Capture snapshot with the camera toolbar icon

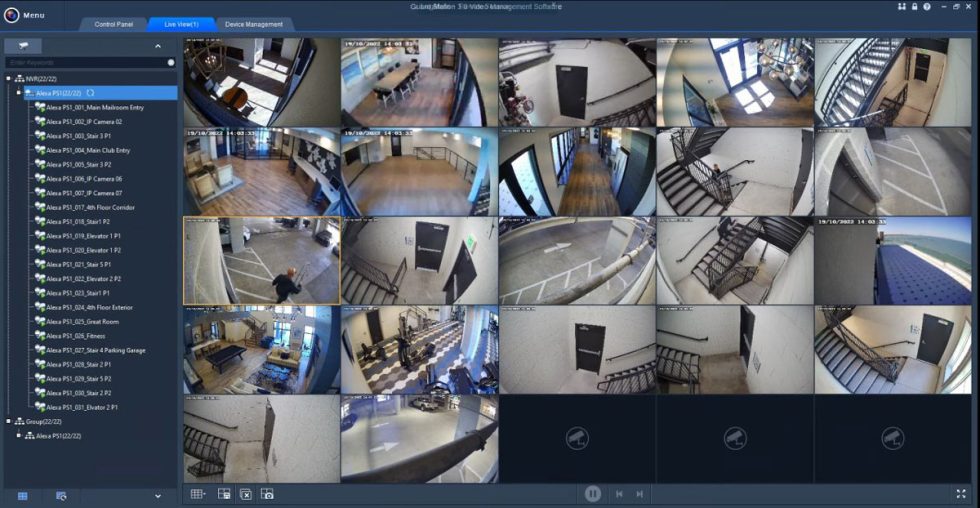(267, 494)
